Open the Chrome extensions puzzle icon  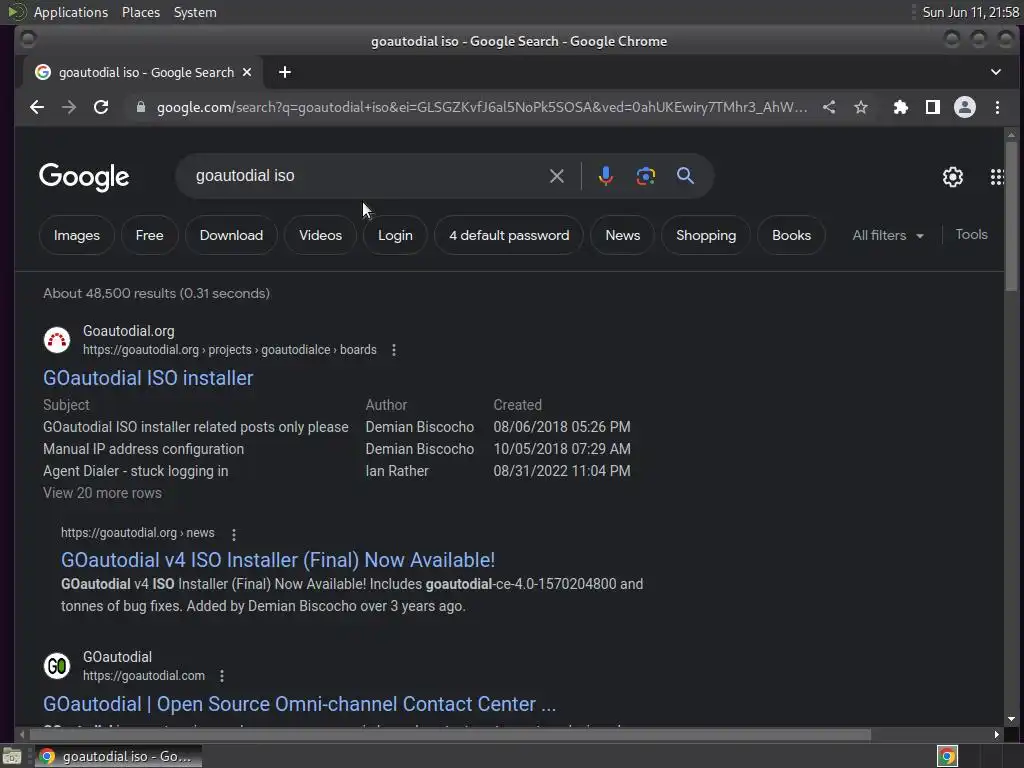click(901, 107)
